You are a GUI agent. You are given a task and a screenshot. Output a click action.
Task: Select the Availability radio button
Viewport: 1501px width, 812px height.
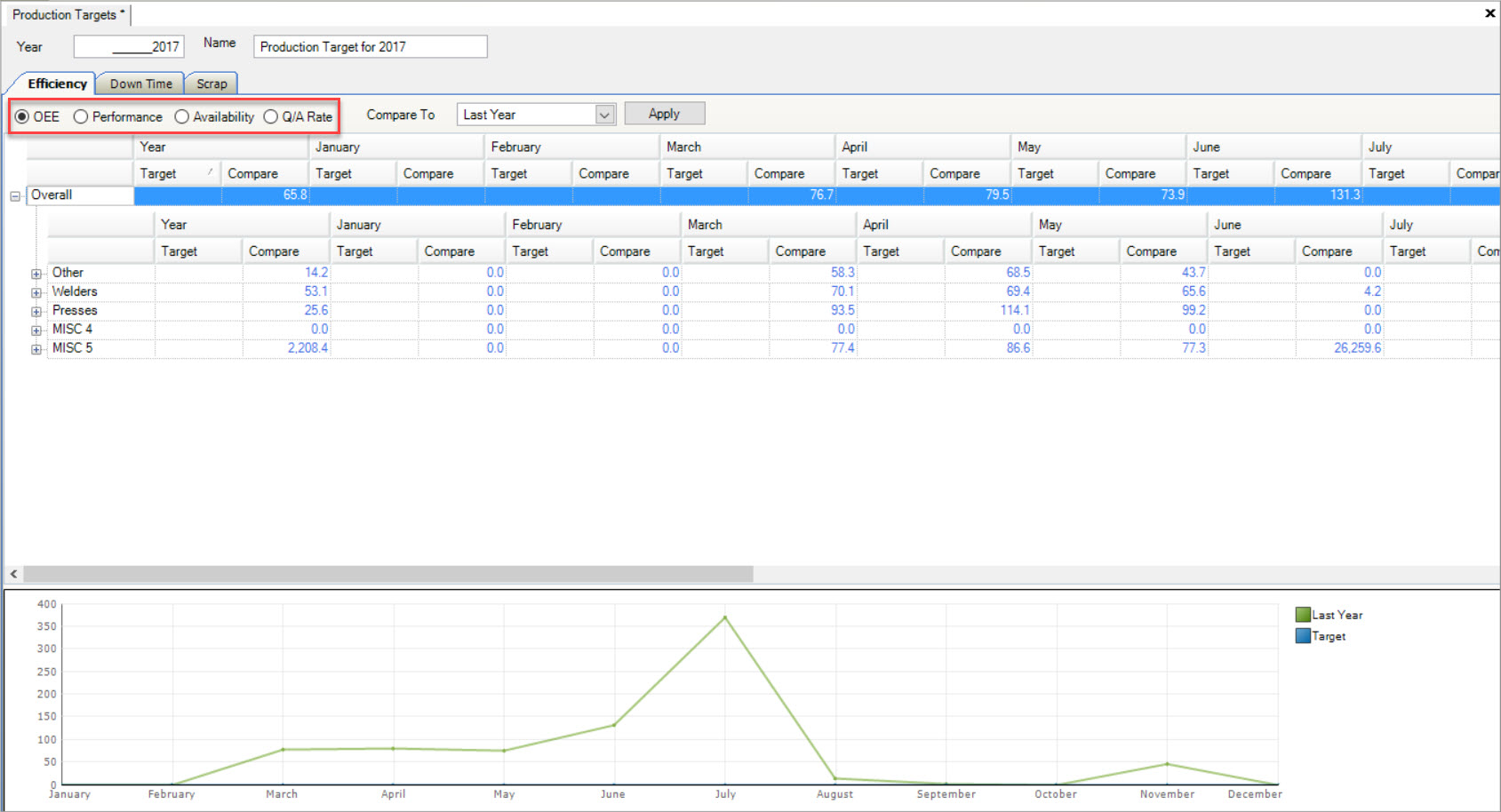point(182,116)
